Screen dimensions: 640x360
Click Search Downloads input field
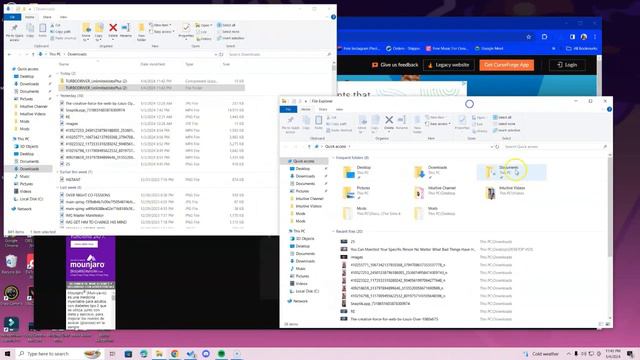pos(279,54)
